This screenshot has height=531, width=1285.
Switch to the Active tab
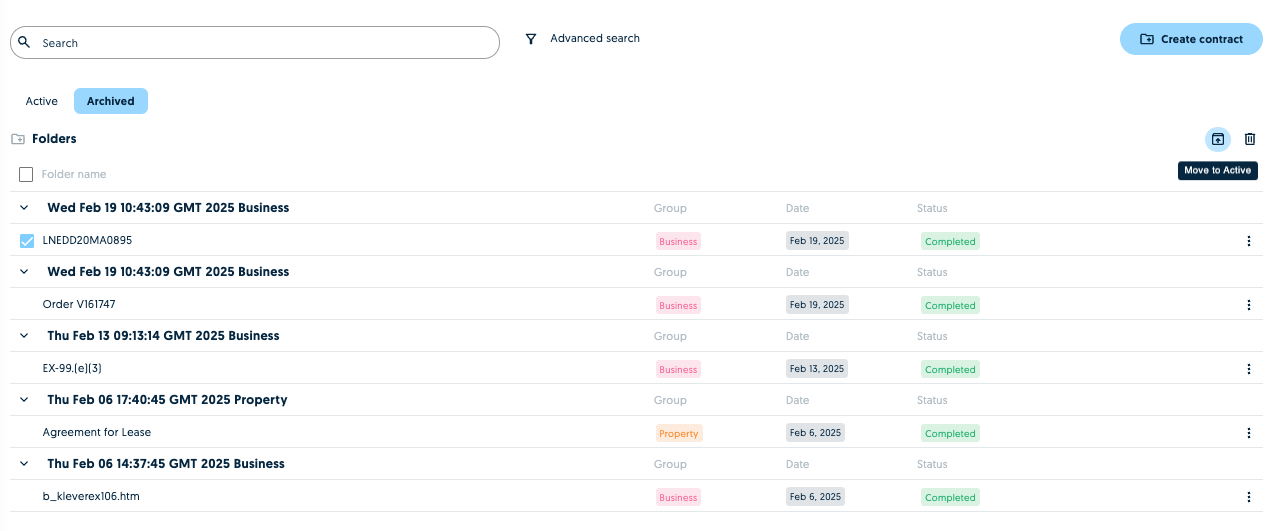pos(42,101)
